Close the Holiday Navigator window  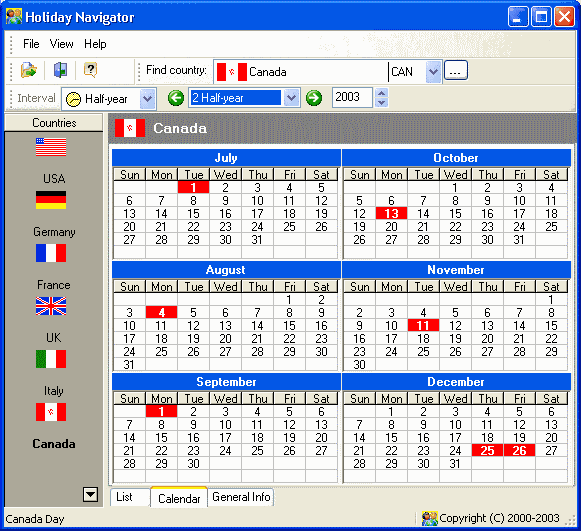point(564,17)
